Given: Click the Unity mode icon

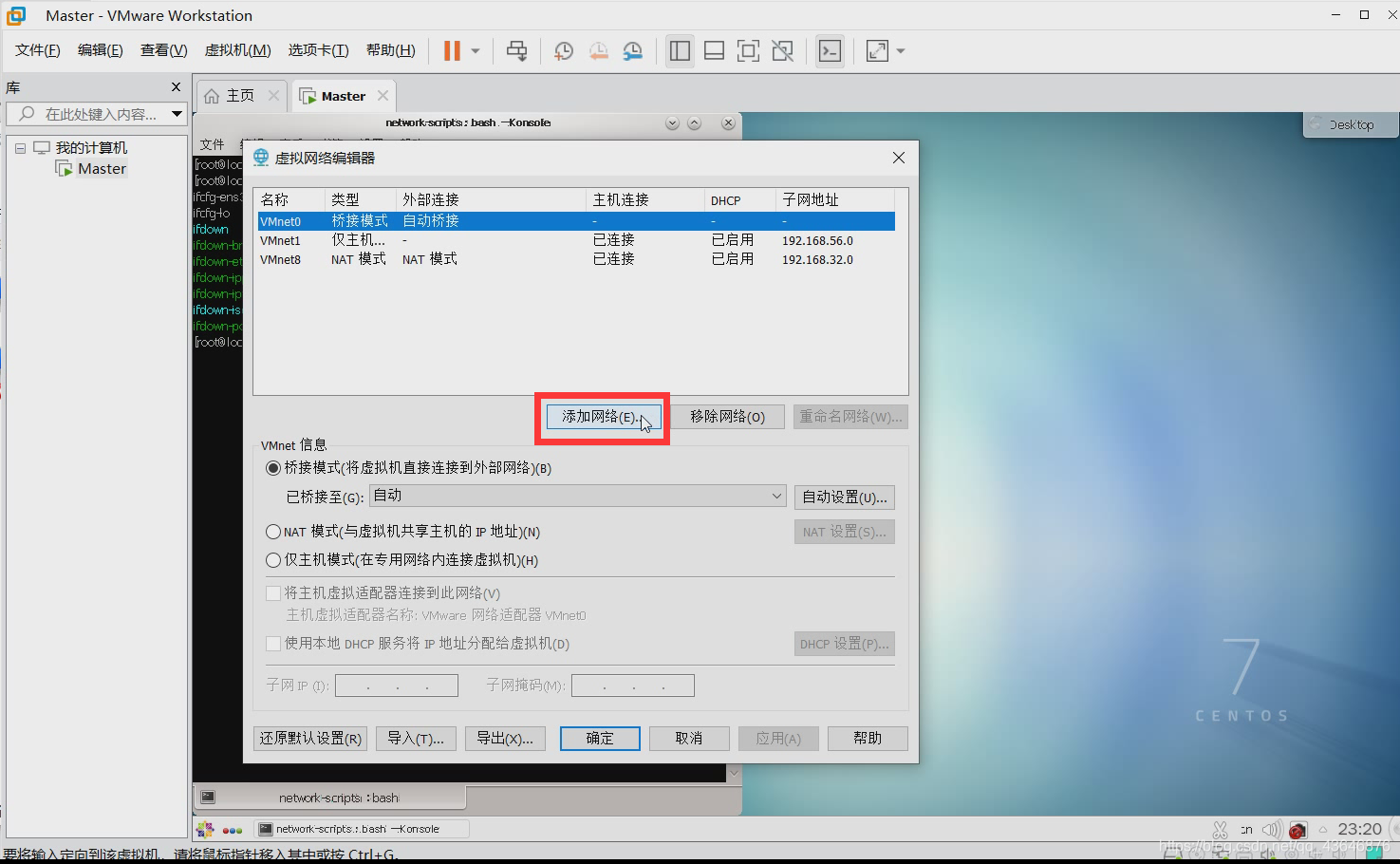Looking at the screenshot, I should click(x=782, y=51).
